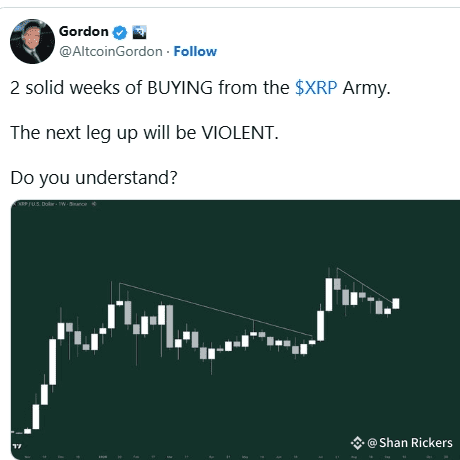Click the small icon after the chart title
The width and height of the screenshot is (460, 460).
(94, 204)
